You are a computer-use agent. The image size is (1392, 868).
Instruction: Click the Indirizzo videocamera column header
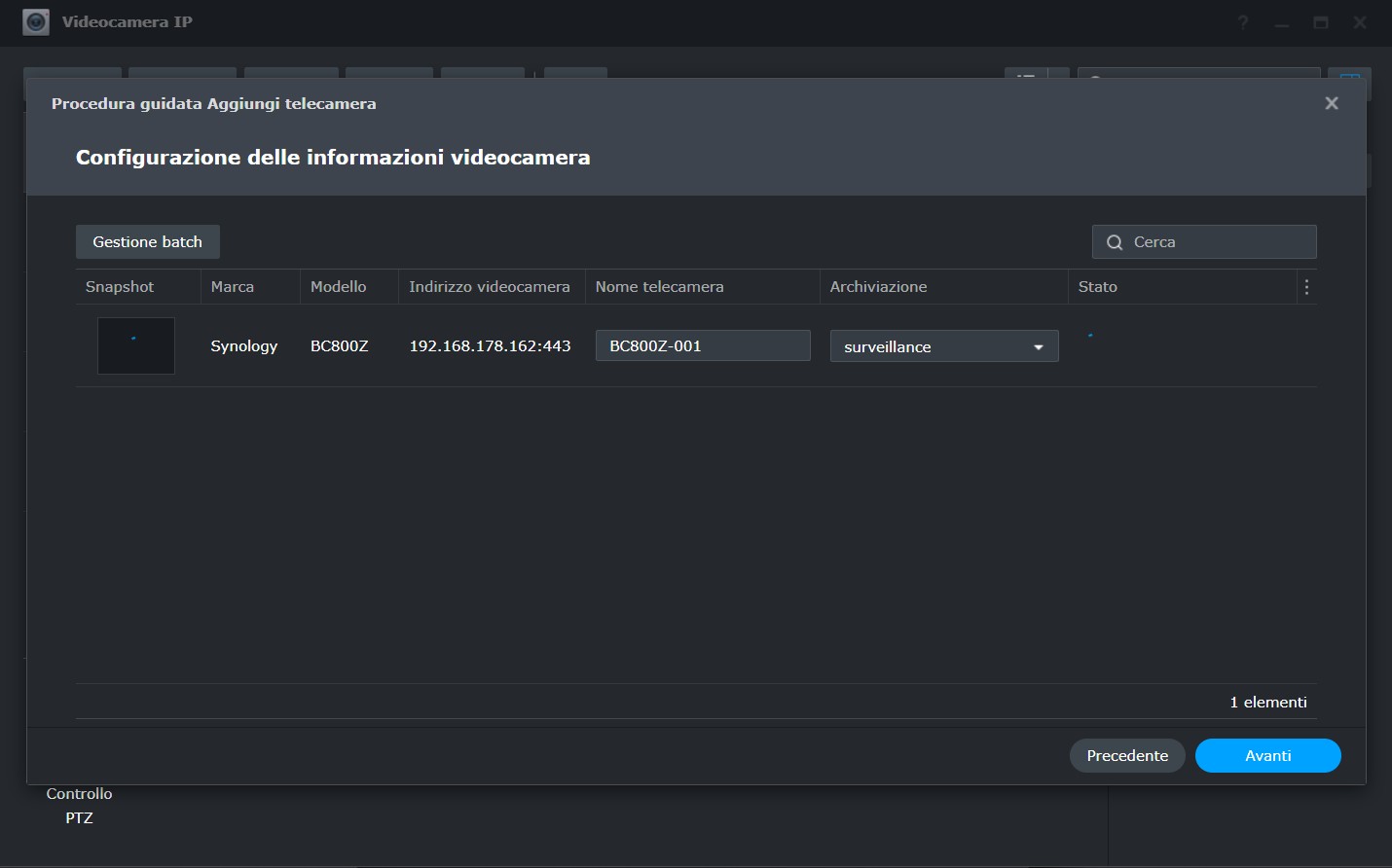[490, 287]
